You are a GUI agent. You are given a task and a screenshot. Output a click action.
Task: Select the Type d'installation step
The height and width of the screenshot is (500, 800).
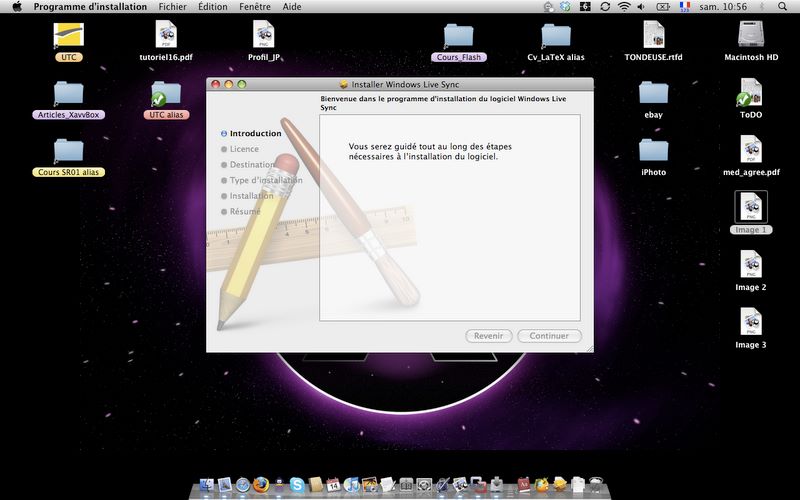[x=262, y=180]
